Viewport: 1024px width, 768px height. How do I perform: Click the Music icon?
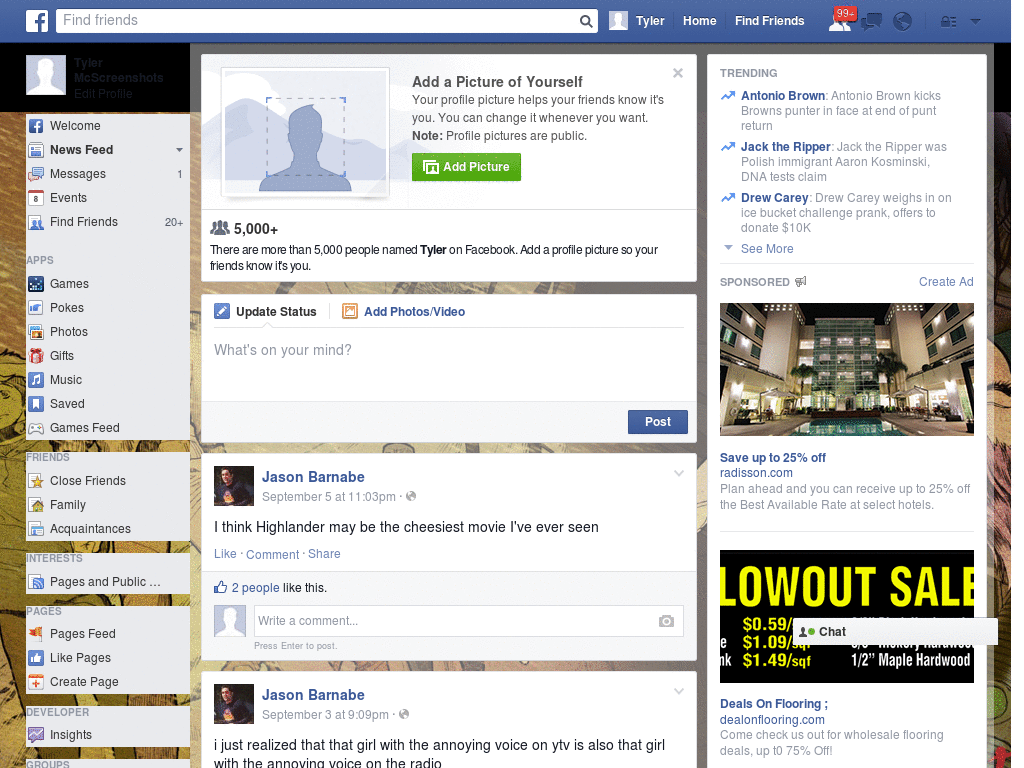[x=36, y=380]
